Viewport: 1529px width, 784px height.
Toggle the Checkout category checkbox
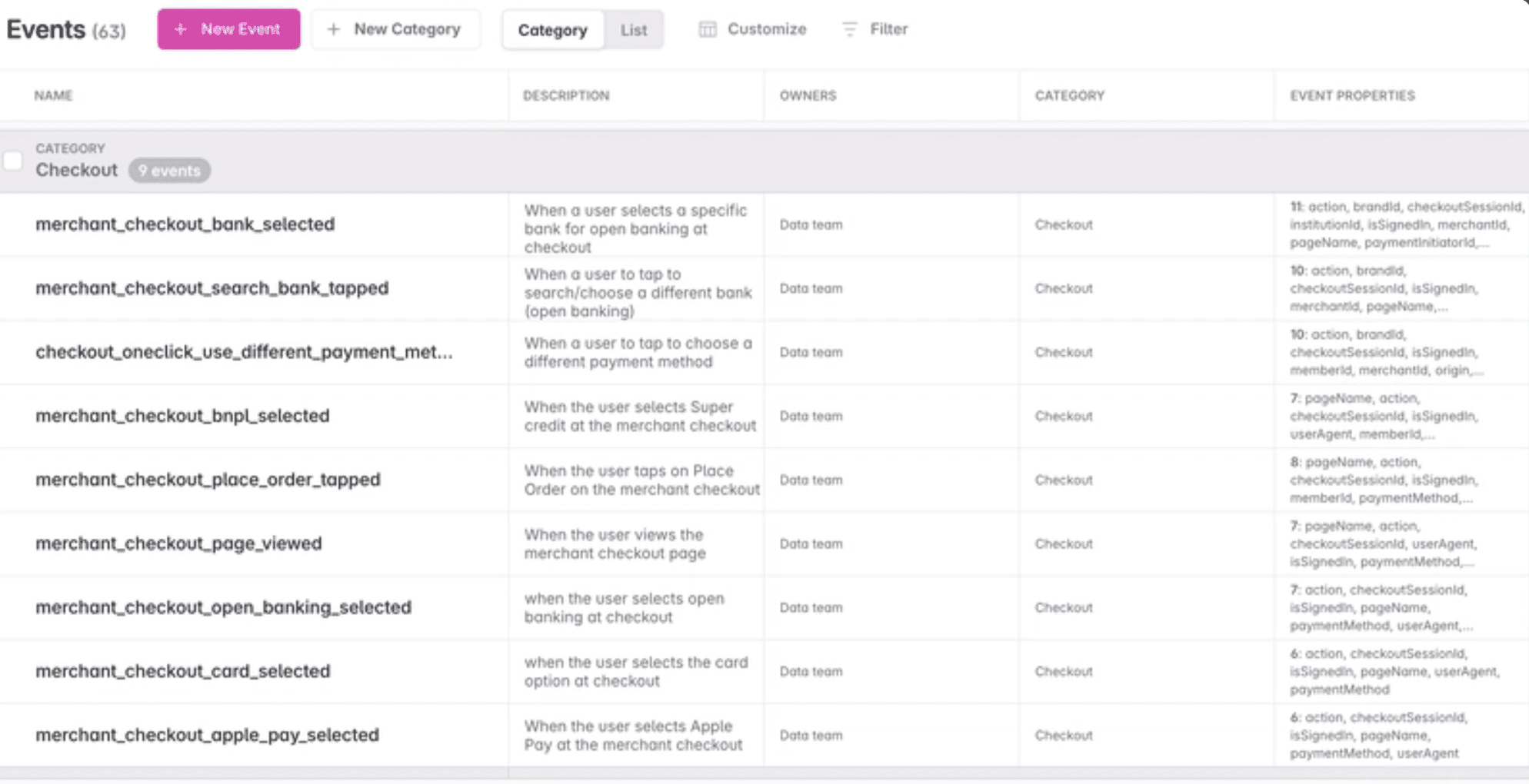tap(13, 161)
